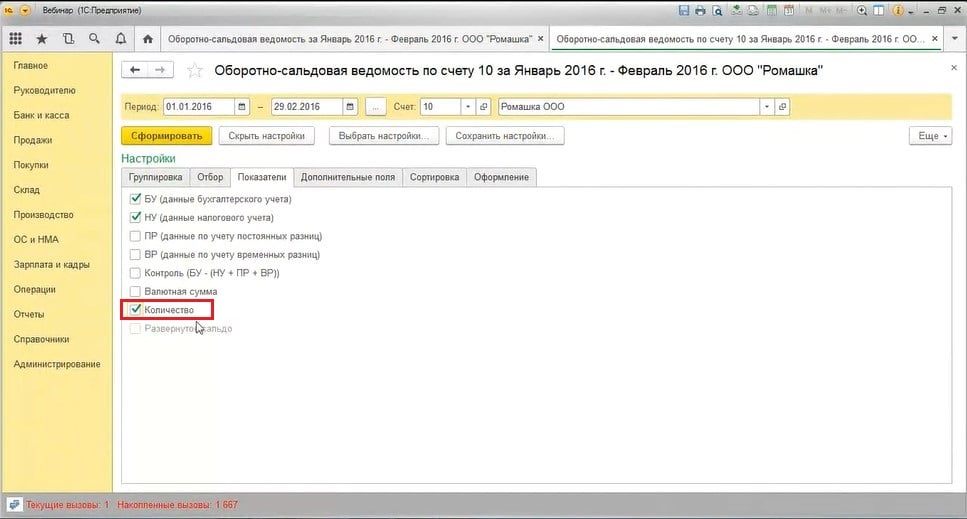Open the organization Ромашка ООО dropdown

tap(767, 107)
